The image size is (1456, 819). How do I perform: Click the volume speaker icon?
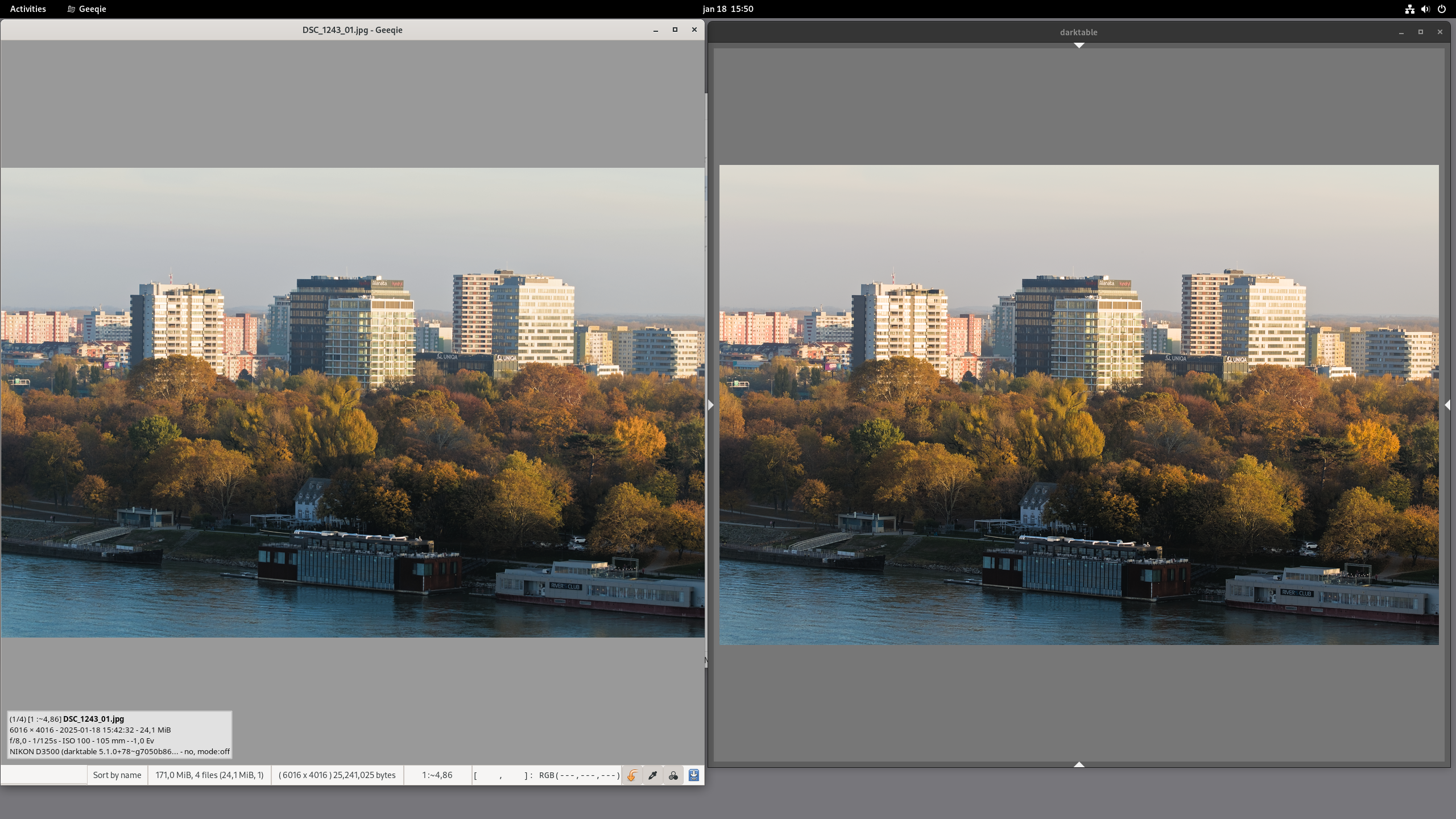(1425, 9)
